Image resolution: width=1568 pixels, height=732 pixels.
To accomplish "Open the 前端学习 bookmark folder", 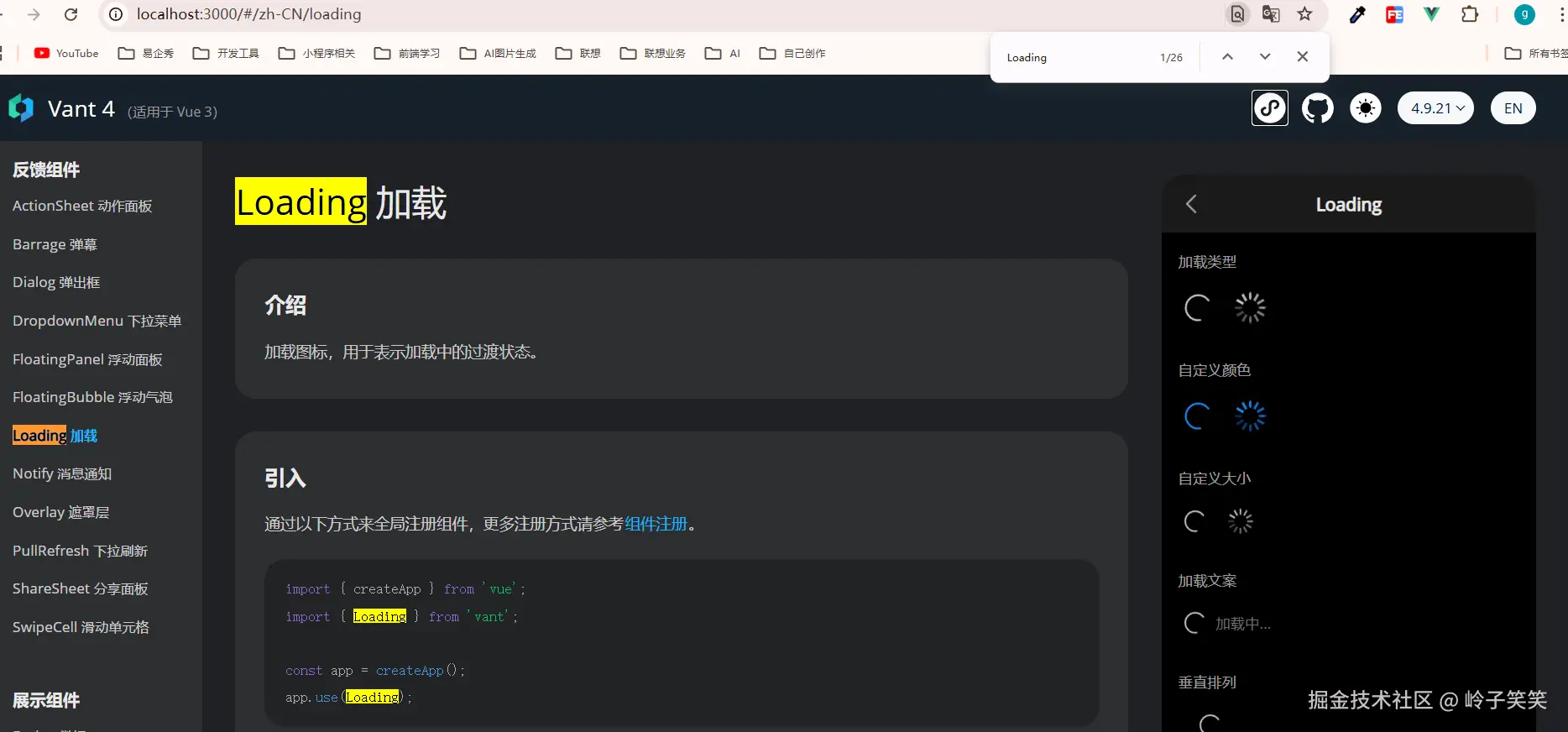I will 407,53.
